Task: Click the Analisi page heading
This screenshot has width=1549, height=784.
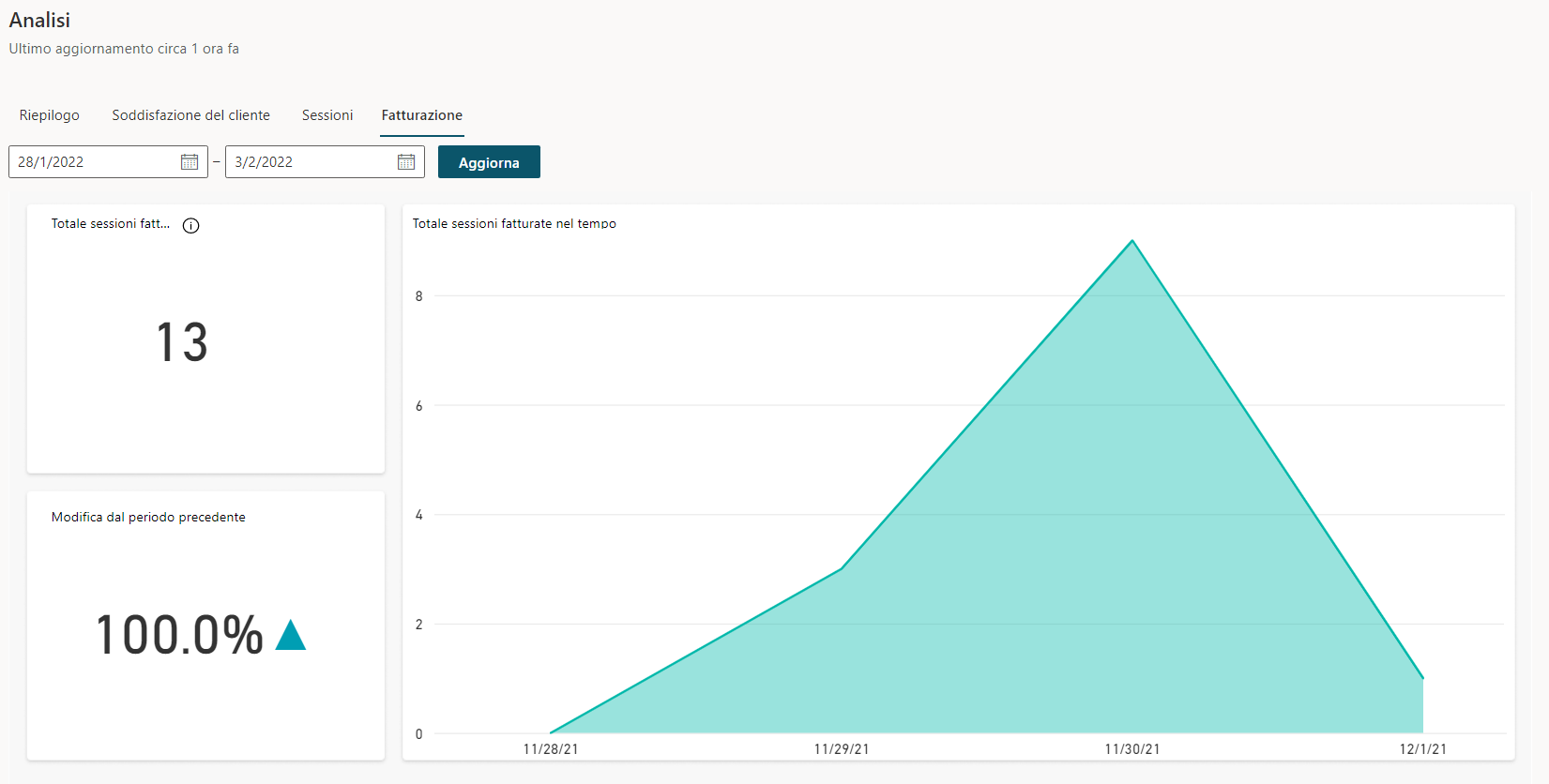Action: click(x=39, y=21)
